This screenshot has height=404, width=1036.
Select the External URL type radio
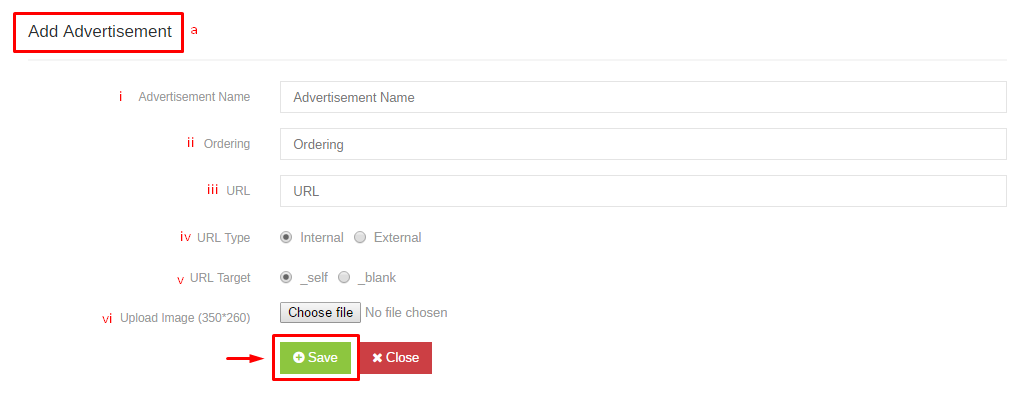[359, 237]
